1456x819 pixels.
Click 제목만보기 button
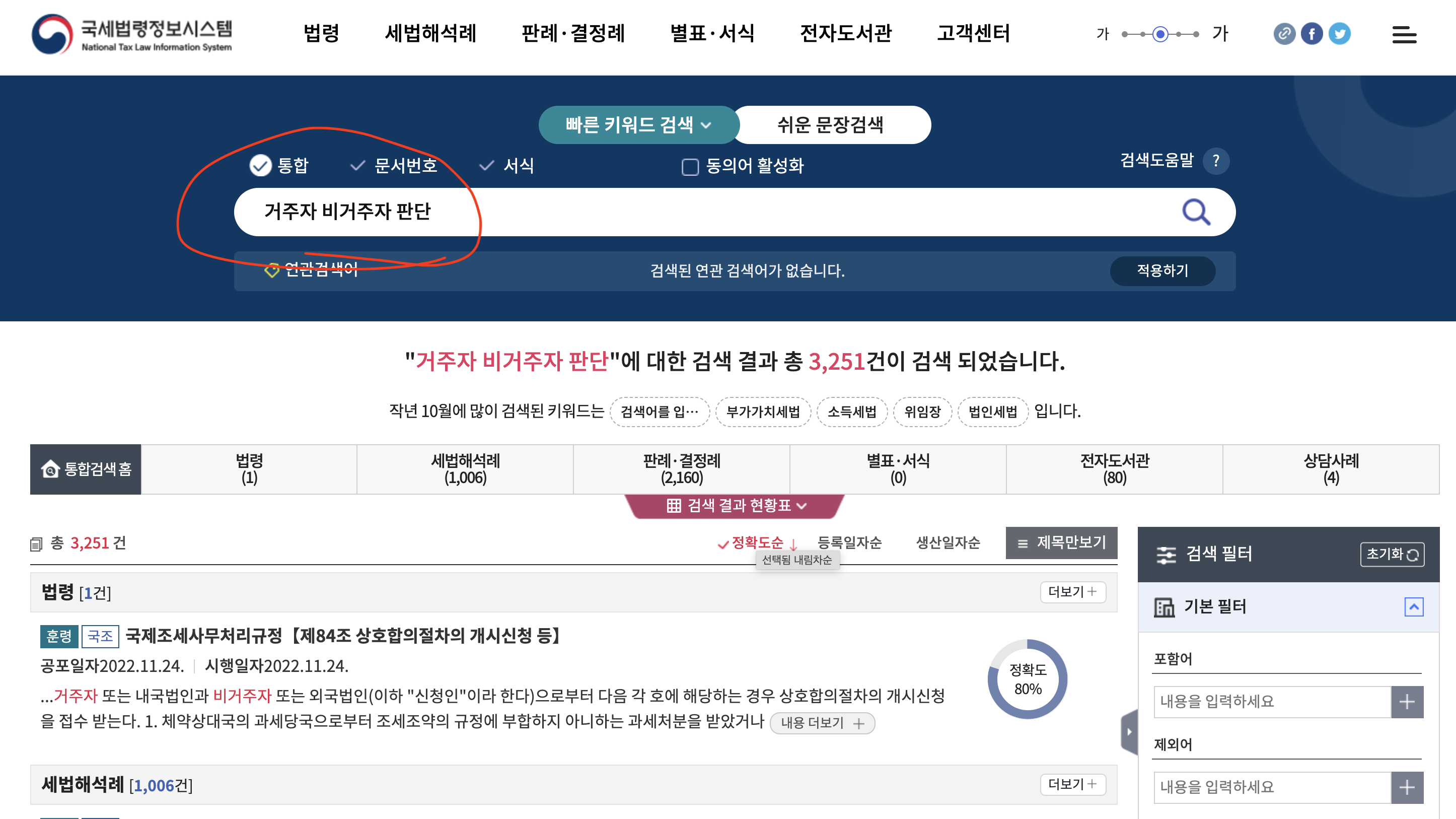pos(1061,542)
